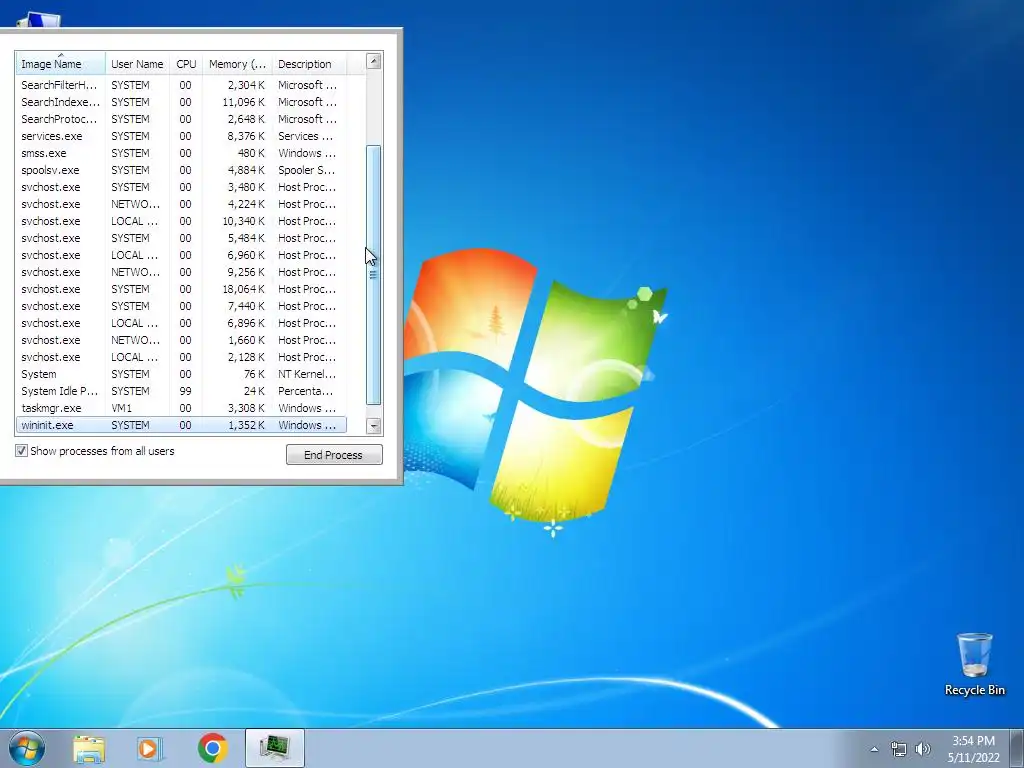Sort by Image Name column header
Image resolution: width=1024 pixels, height=768 pixels.
[x=60, y=63]
